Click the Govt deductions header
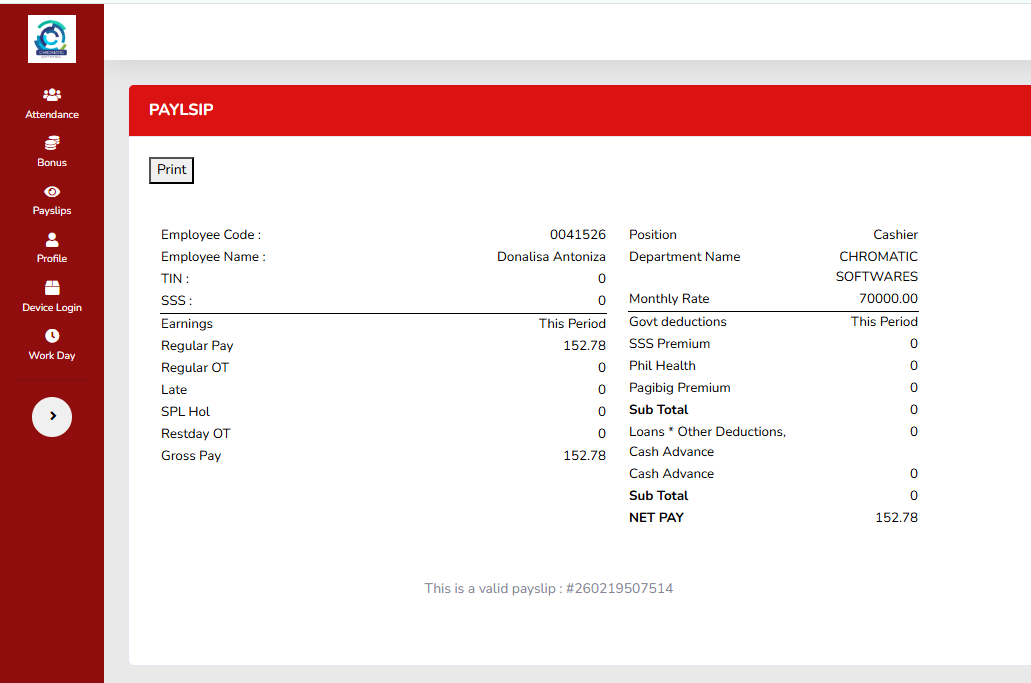 pos(678,321)
